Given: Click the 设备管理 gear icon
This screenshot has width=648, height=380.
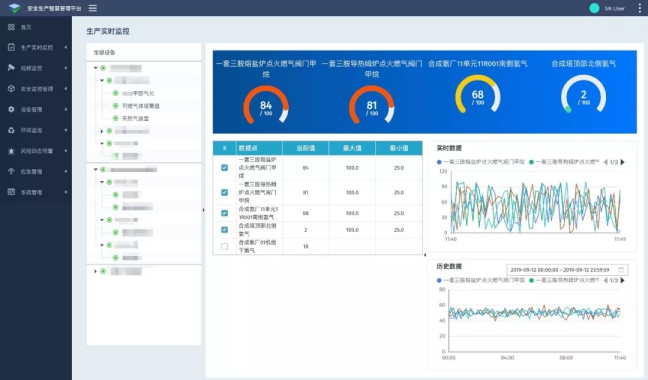Looking at the screenshot, I should point(11,109).
